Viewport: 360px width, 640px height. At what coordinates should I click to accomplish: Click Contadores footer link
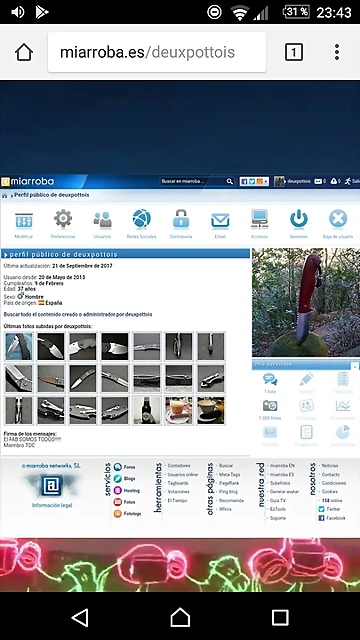179,466
